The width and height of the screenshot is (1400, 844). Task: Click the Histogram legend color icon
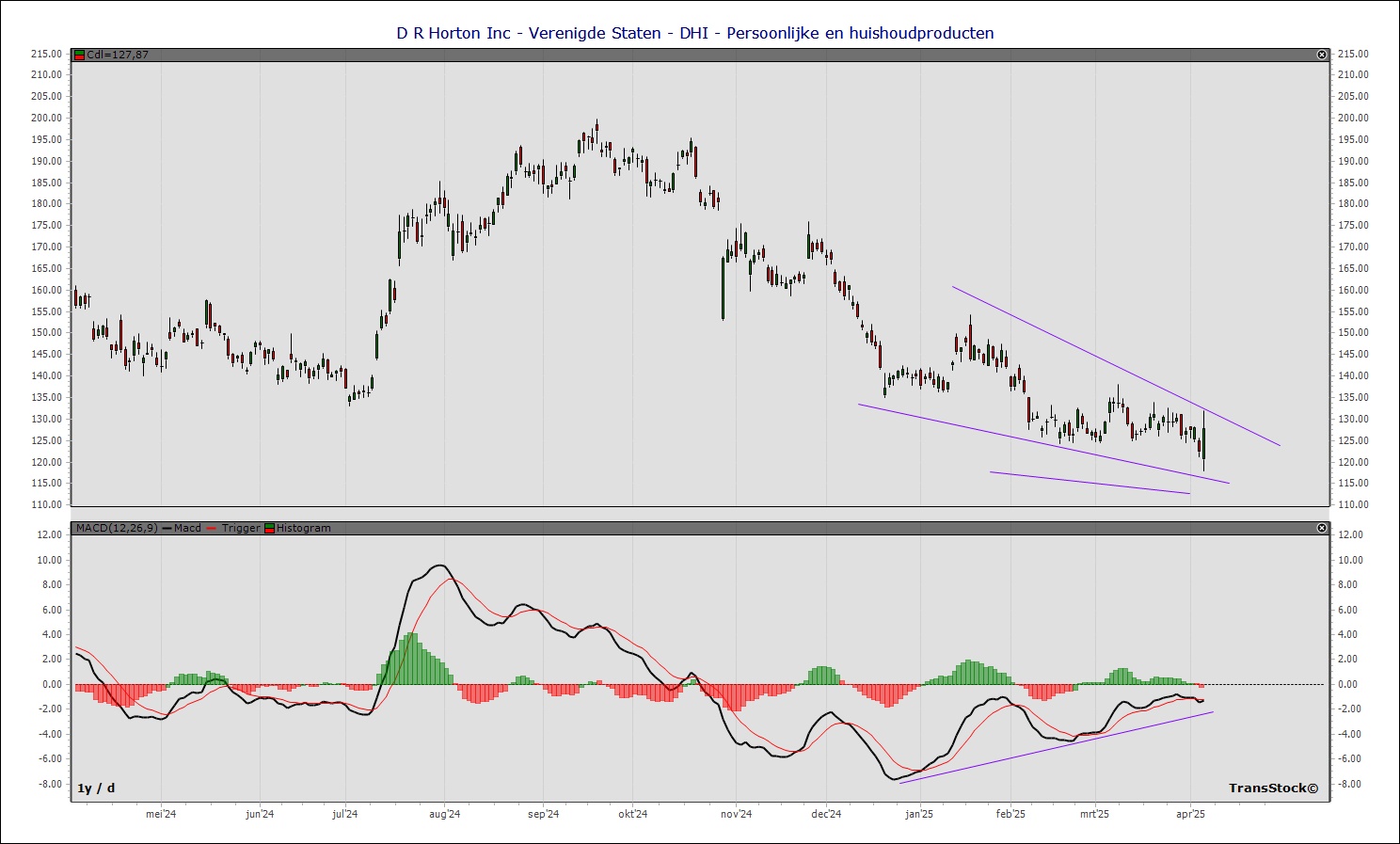(270, 528)
